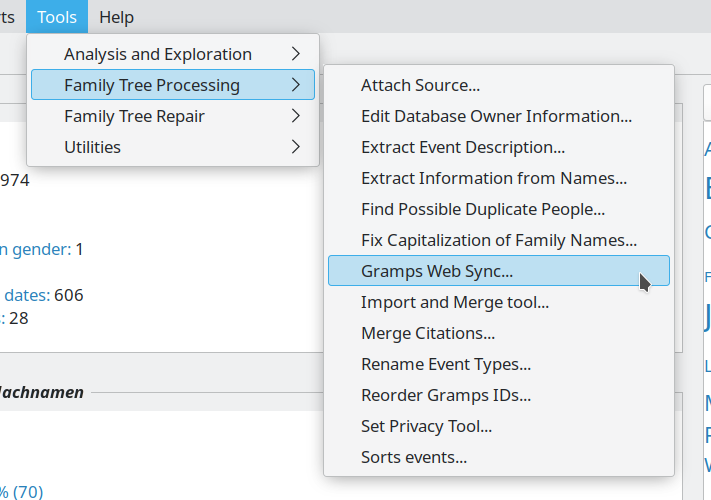The width and height of the screenshot is (711, 500).
Task: Choose Fix Capitalization of Family Names
Action: pos(498,240)
